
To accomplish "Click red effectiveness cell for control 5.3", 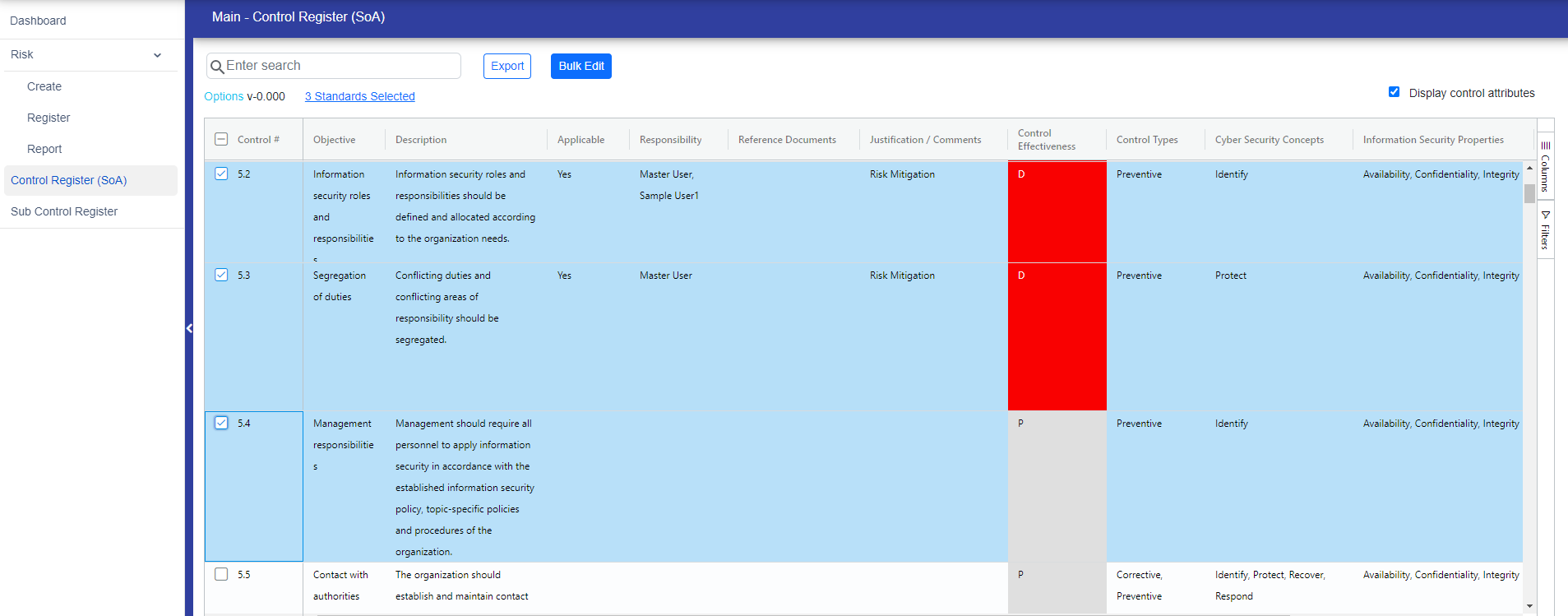I will [1057, 336].
